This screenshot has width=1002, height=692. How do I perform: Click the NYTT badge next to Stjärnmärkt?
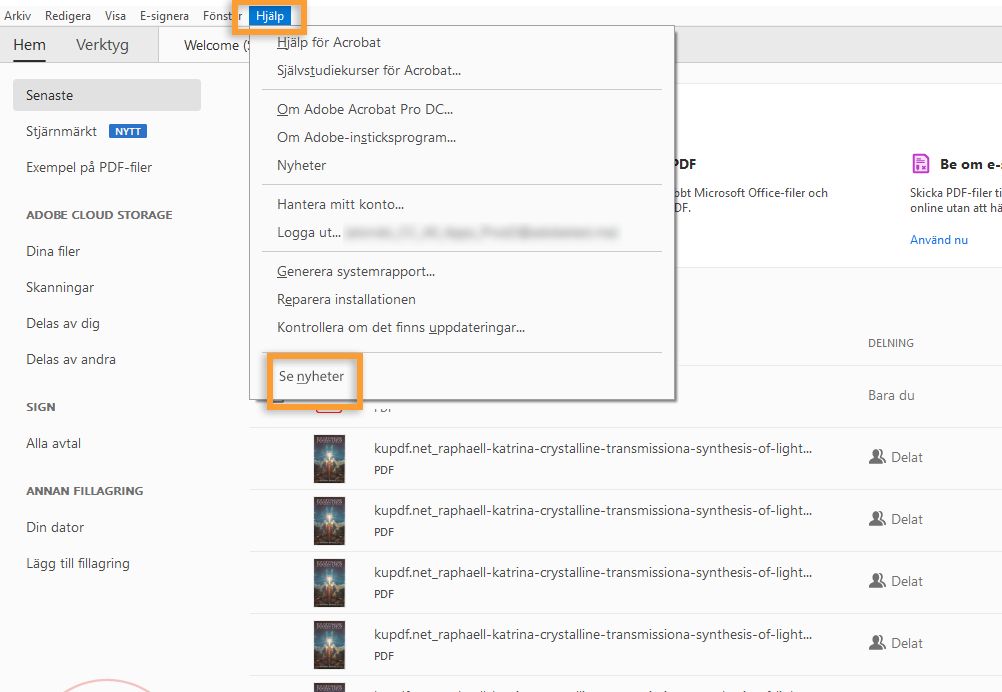coord(128,131)
